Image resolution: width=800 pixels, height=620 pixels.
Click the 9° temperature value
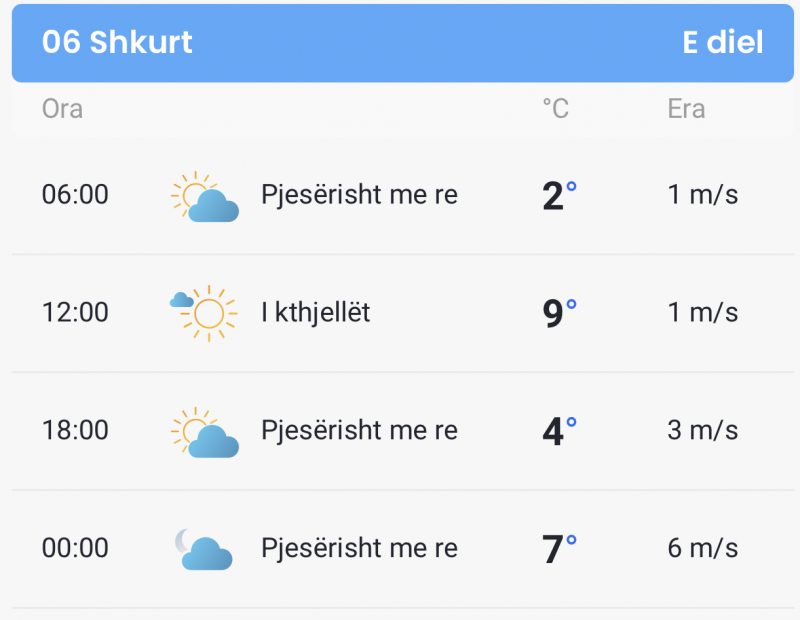559,313
